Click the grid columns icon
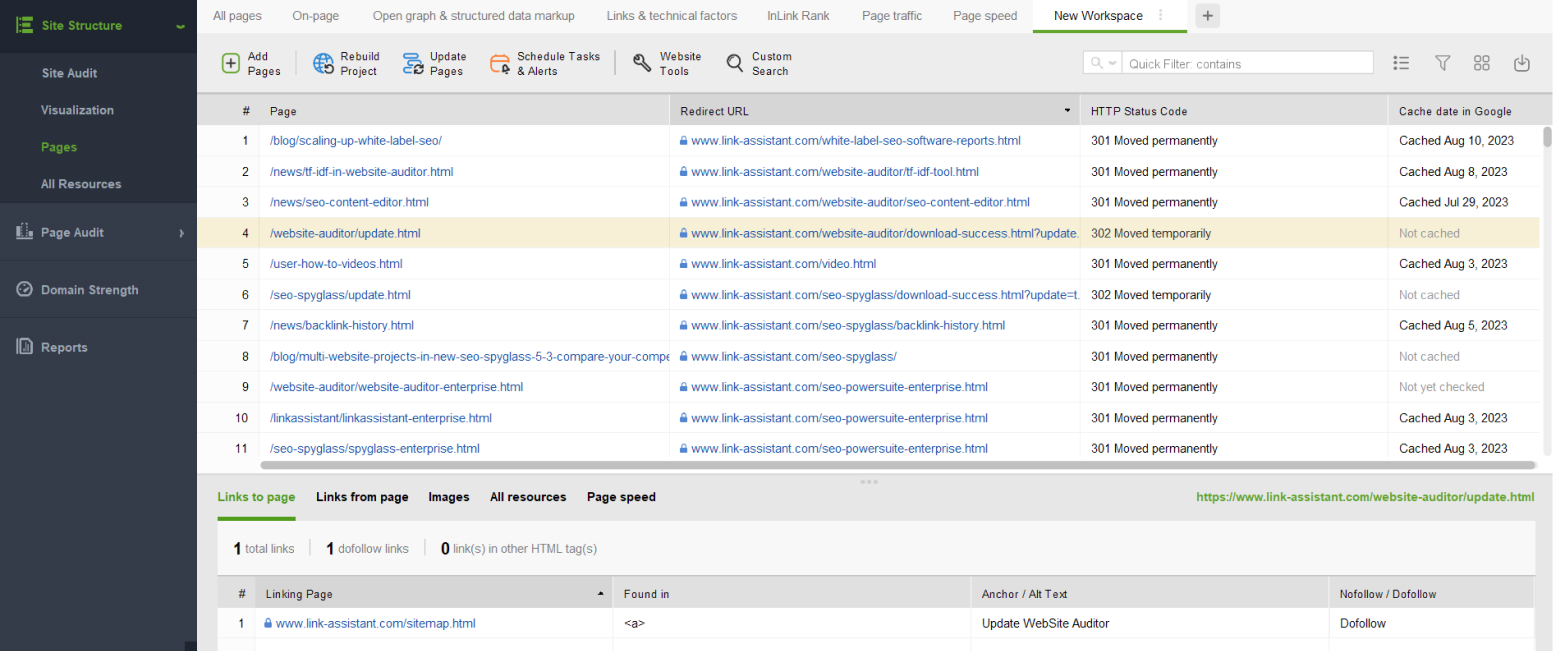 pos(1482,63)
